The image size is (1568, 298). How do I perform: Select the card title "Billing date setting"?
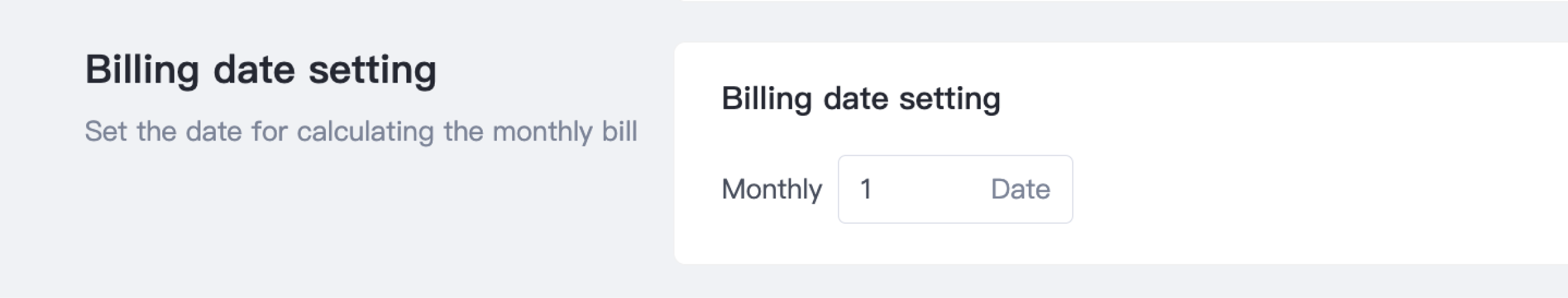(x=860, y=99)
